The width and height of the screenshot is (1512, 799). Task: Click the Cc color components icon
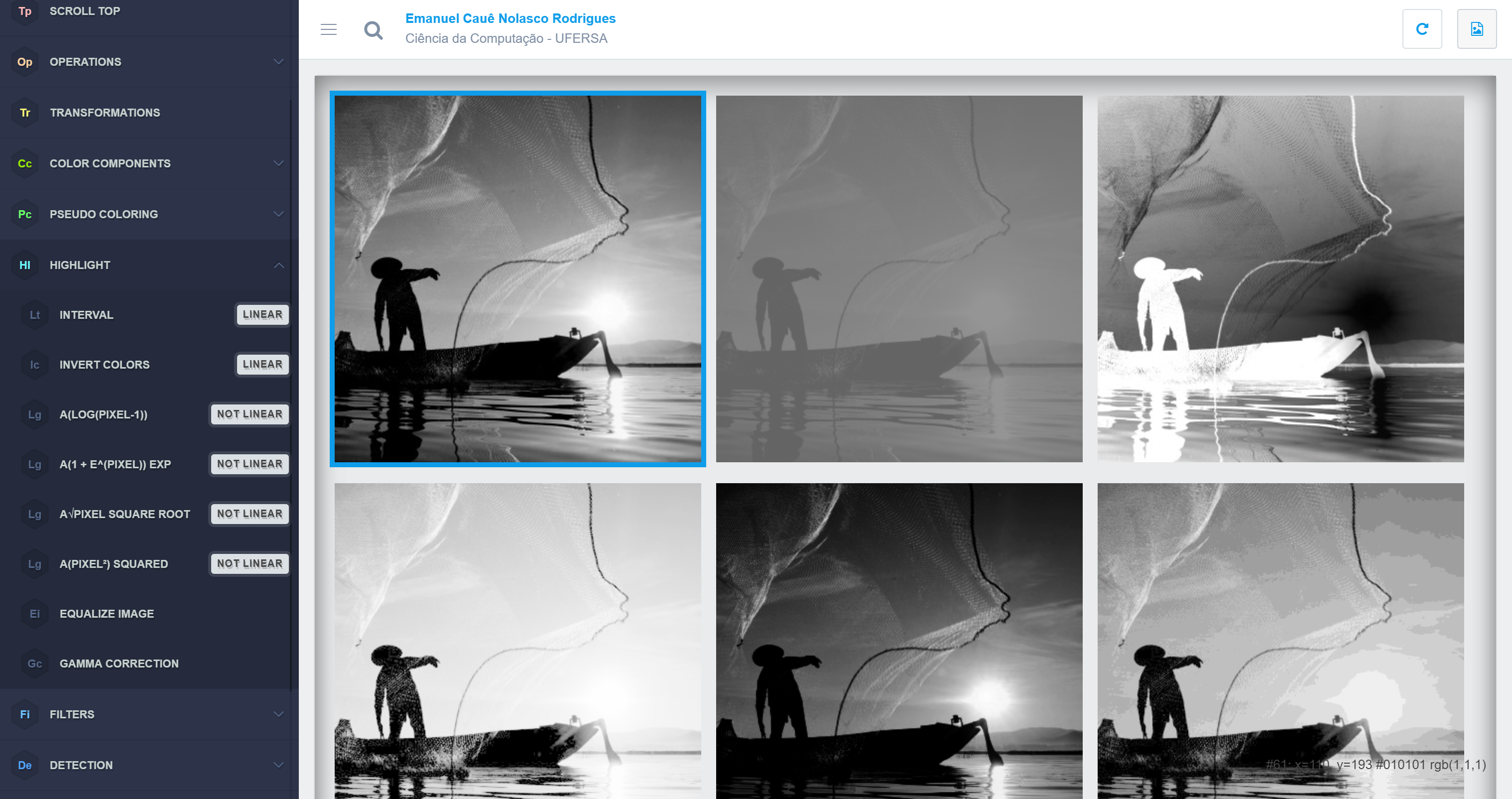pos(25,163)
